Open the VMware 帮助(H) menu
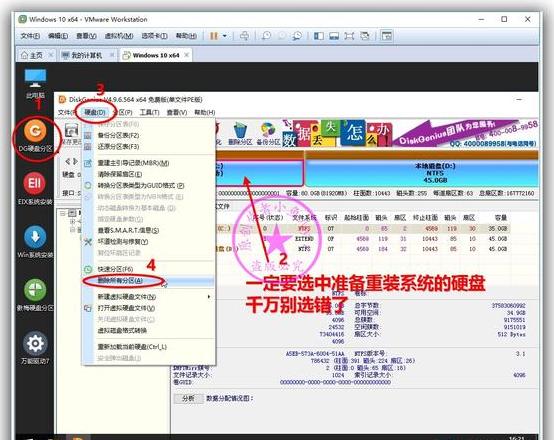Image resolution: width=554 pixels, height=440 pixels. pyautogui.click(x=186, y=36)
